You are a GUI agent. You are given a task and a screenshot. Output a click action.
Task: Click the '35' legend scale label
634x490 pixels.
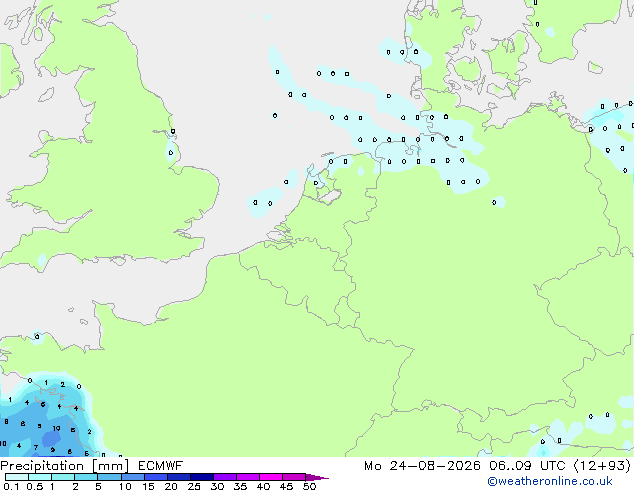coord(240,486)
